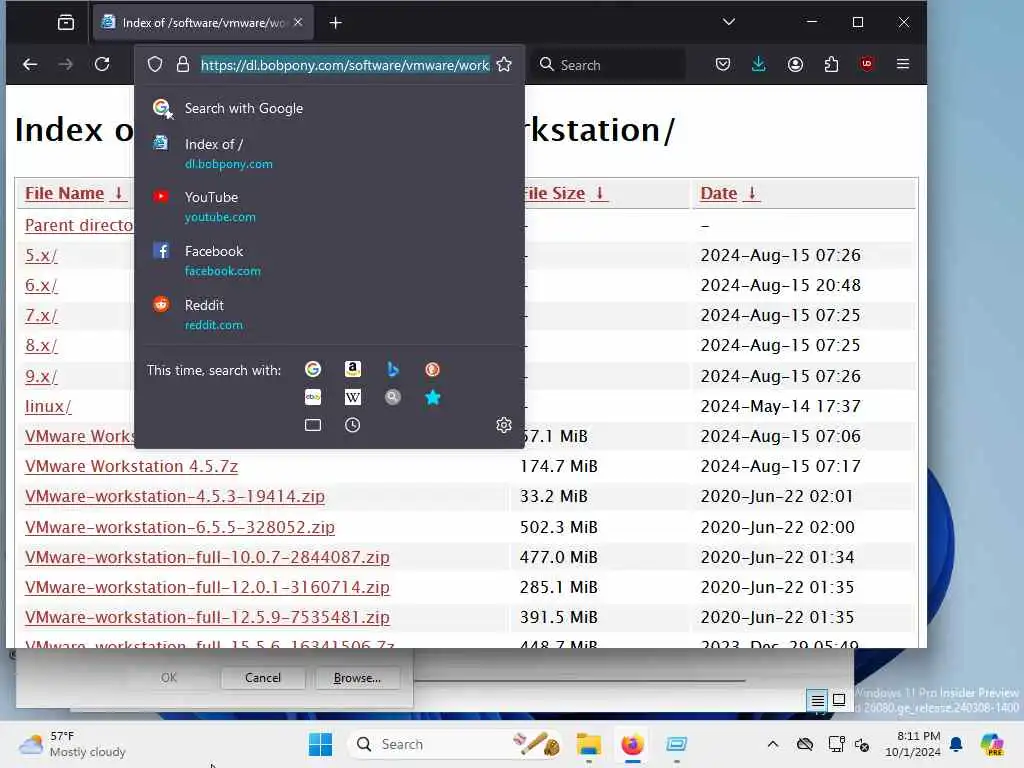This screenshot has height=768, width=1024.
Task: Open the 7.x/ folder link
Action: point(41,315)
